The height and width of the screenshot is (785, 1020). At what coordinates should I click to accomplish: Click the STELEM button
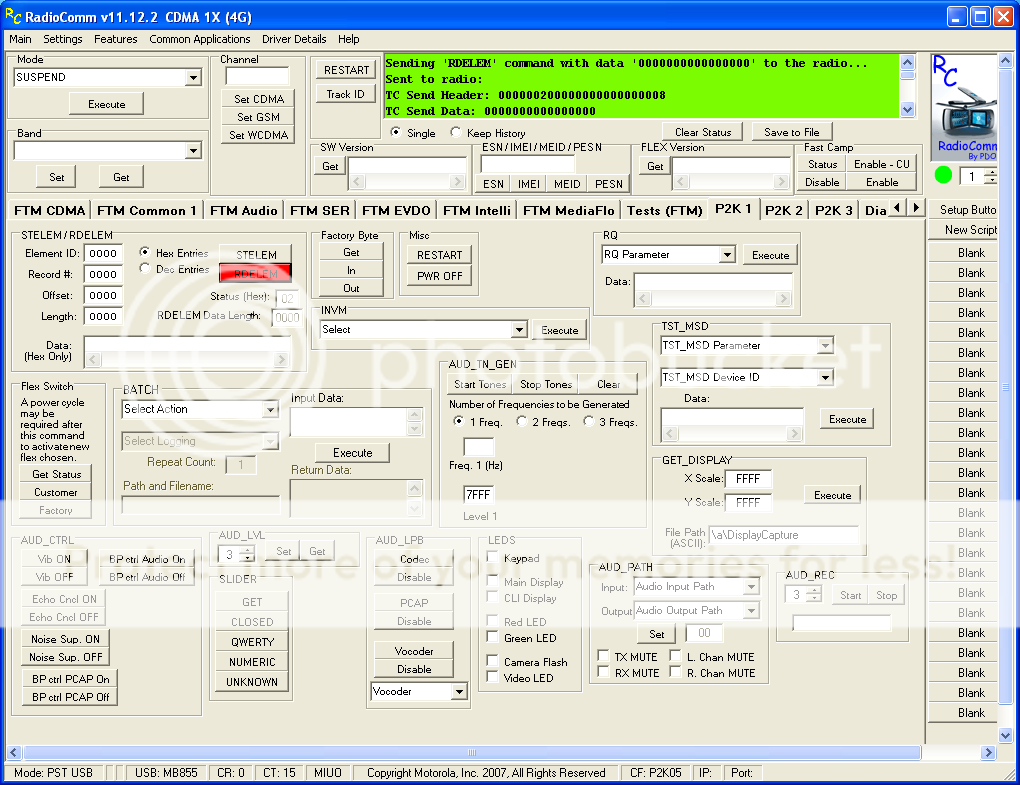pyautogui.click(x=255, y=252)
